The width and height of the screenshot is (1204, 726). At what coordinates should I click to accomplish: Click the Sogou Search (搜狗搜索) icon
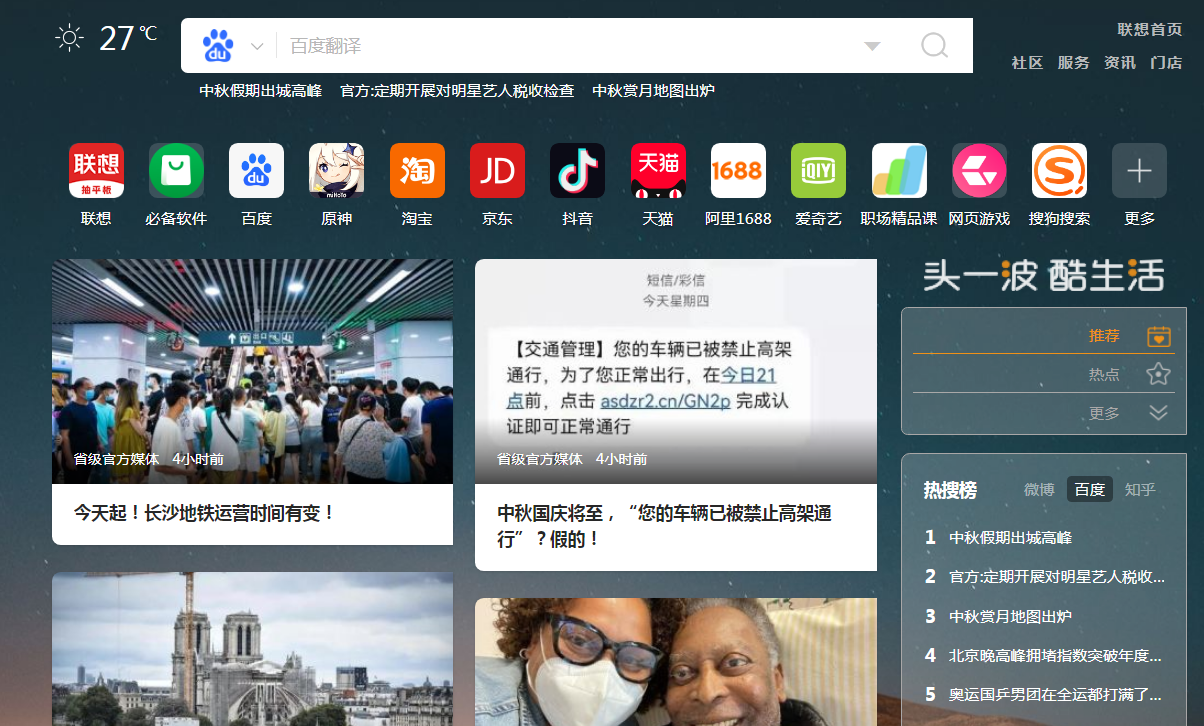(x=1059, y=171)
